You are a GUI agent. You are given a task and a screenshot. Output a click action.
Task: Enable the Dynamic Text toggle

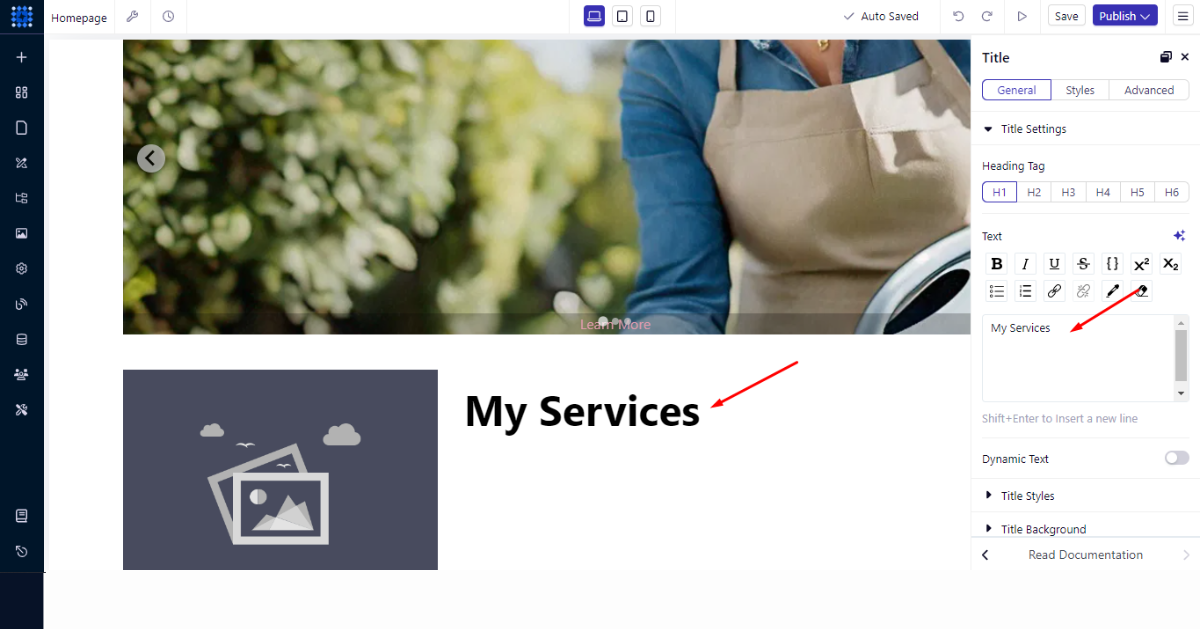click(x=1176, y=458)
